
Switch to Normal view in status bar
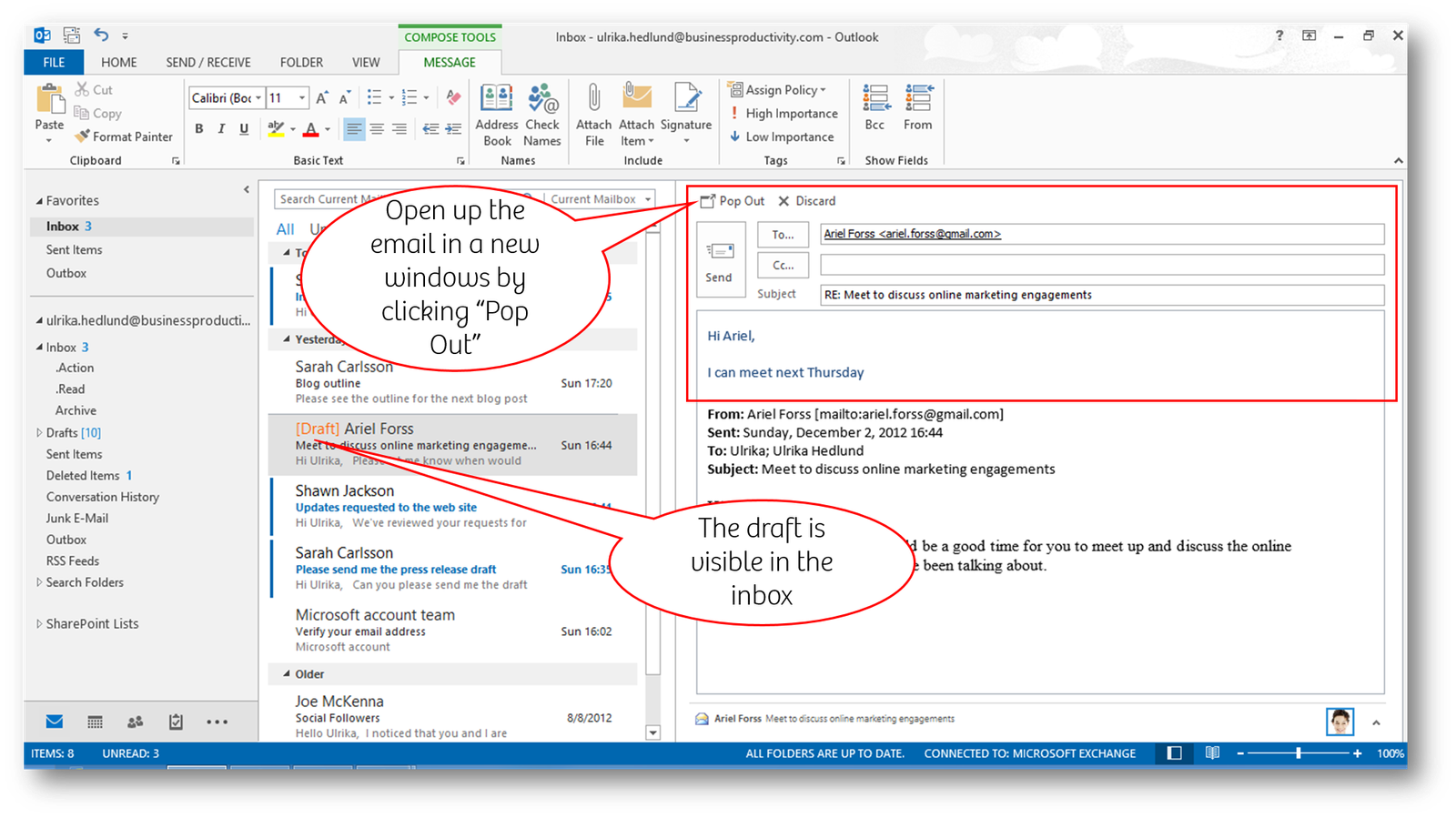click(x=1175, y=752)
